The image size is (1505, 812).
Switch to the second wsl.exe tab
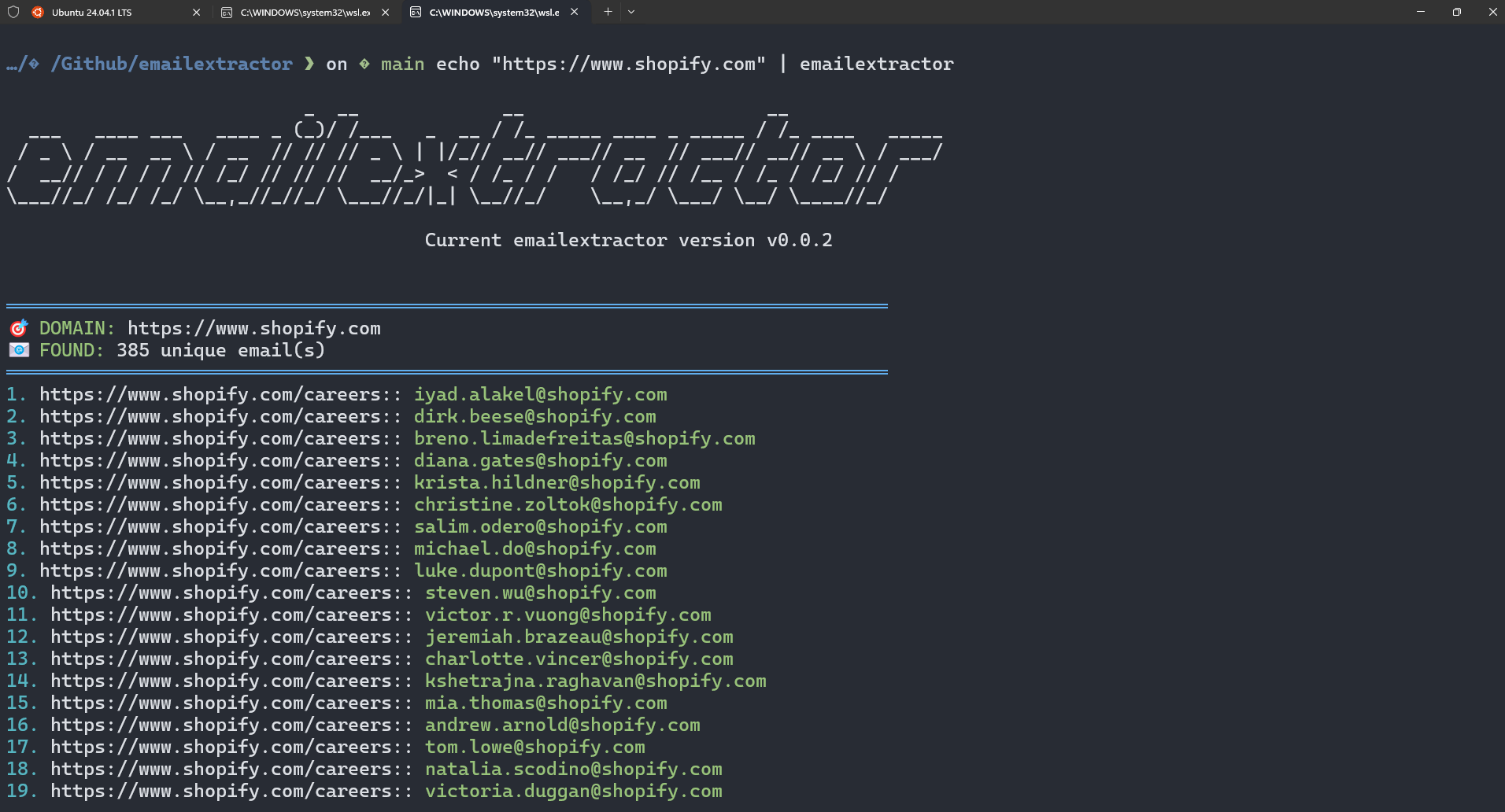coord(305,12)
